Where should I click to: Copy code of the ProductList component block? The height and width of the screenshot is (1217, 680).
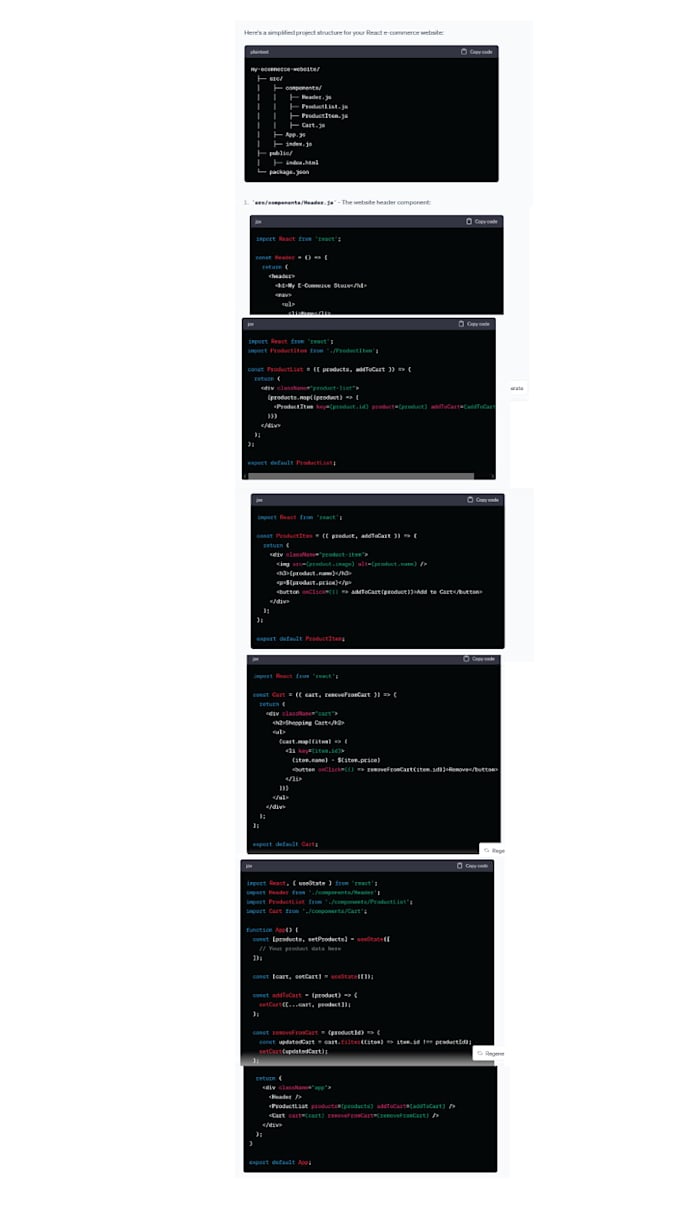point(474,324)
